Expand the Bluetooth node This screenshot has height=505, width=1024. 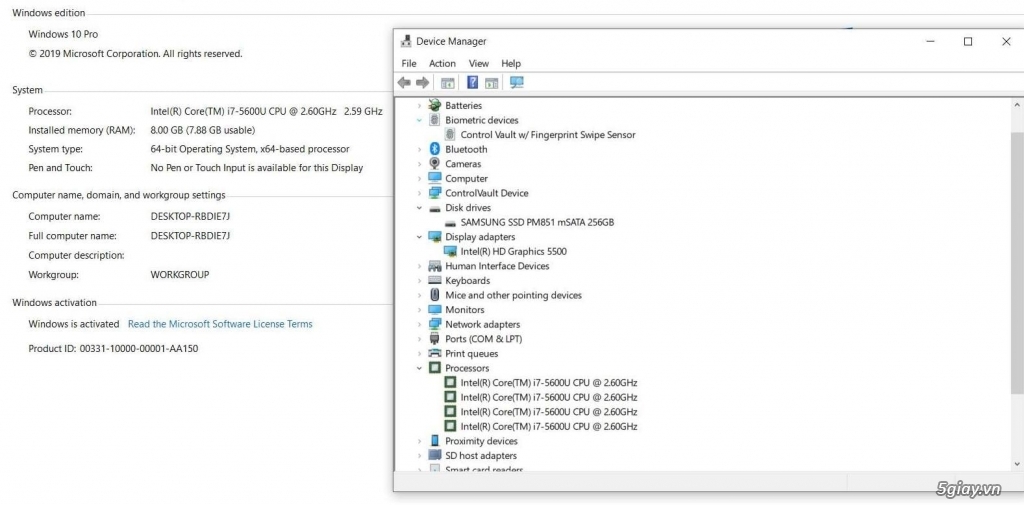click(419, 149)
